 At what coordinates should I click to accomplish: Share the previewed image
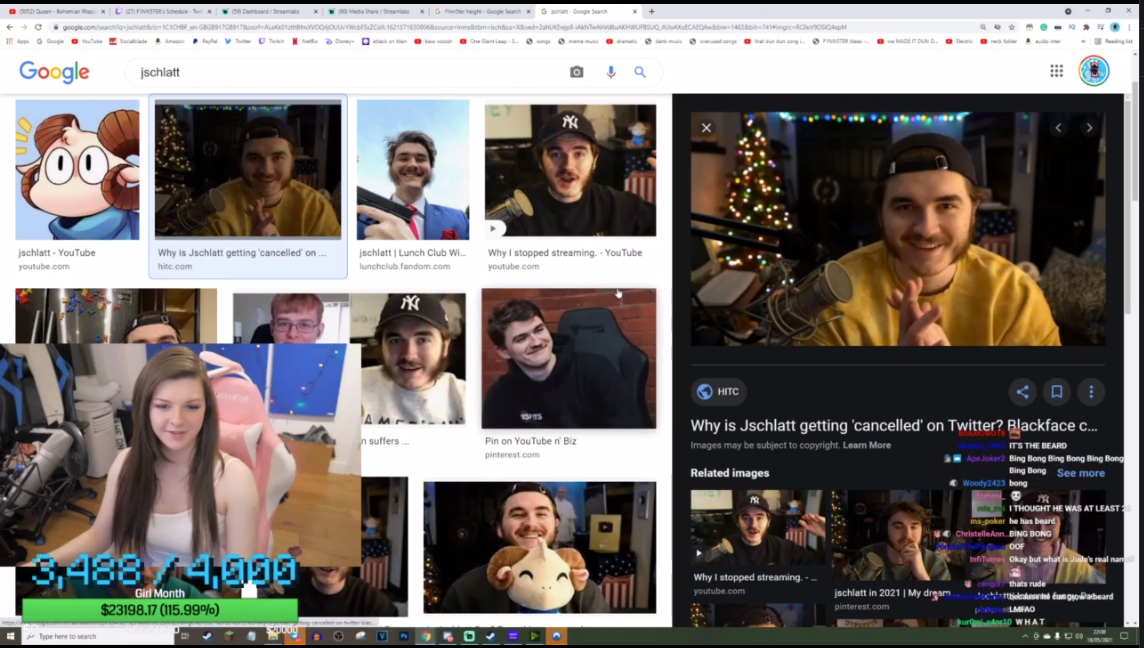1022,392
